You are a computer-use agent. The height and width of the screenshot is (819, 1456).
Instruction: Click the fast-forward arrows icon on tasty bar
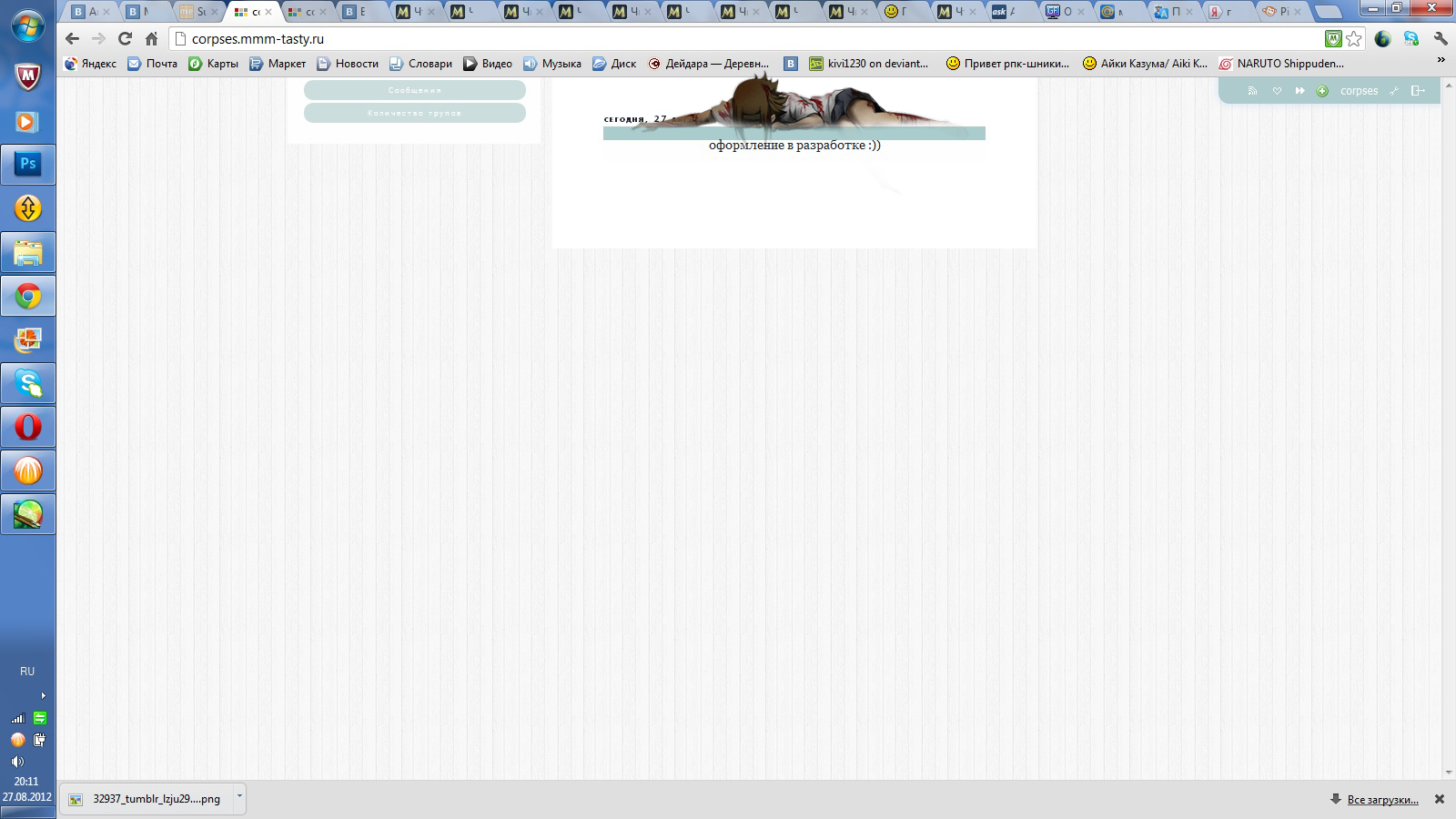[1300, 91]
